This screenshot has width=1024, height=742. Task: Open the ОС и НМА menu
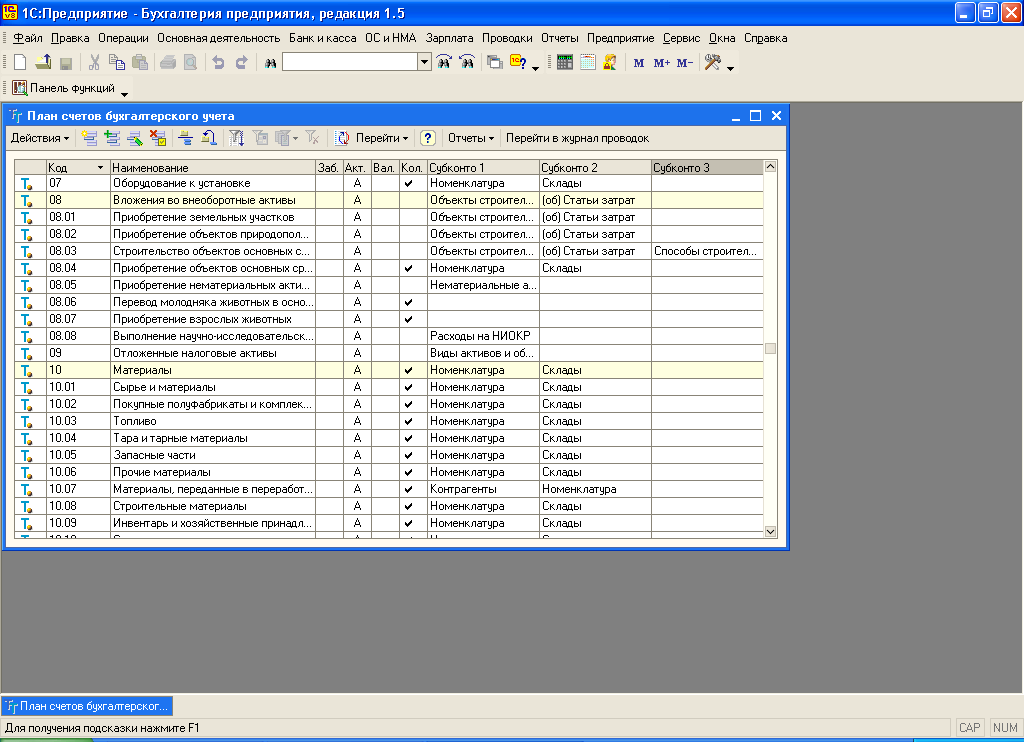pyautogui.click(x=391, y=38)
